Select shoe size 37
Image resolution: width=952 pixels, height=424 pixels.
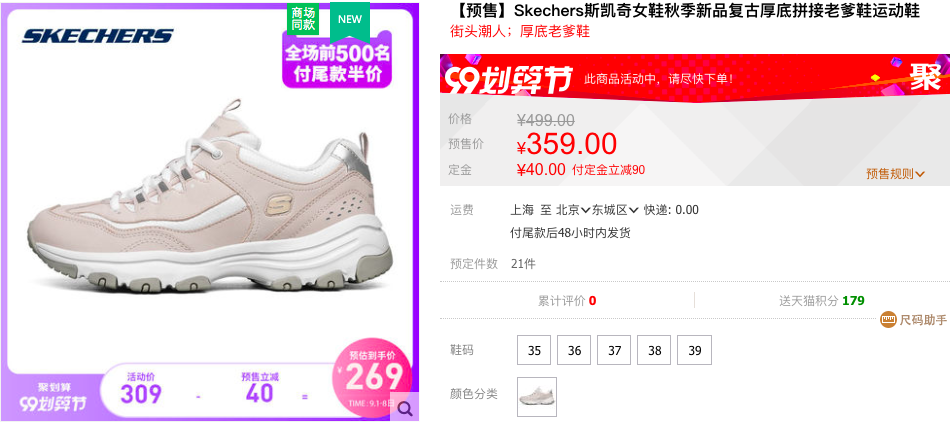614,350
